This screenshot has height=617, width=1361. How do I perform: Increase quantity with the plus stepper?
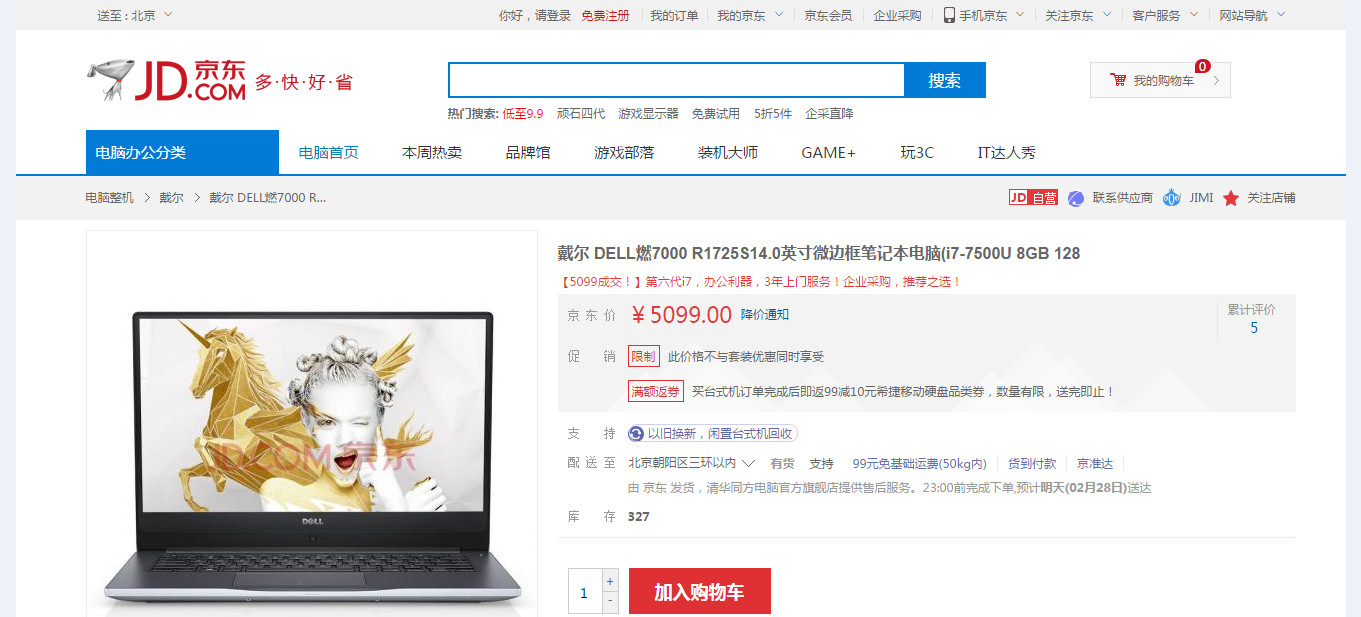click(x=610, y=581)
